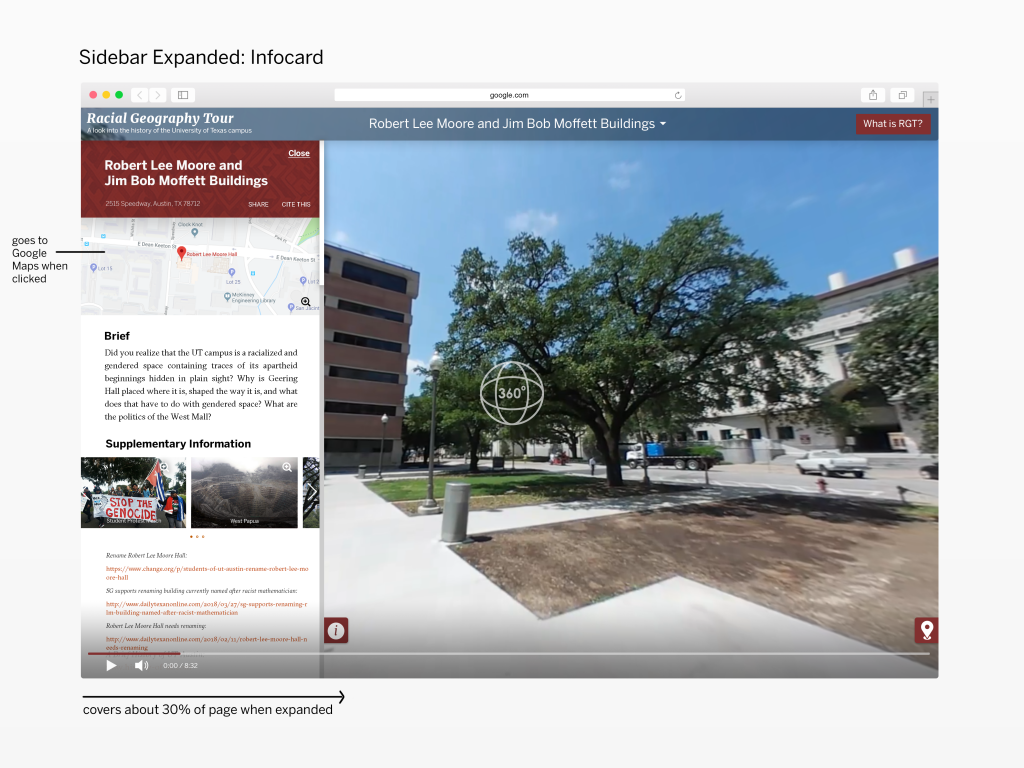Open the Safari share icon
The width and height of the screenshot is (1024, 768).
coord(873,95)
